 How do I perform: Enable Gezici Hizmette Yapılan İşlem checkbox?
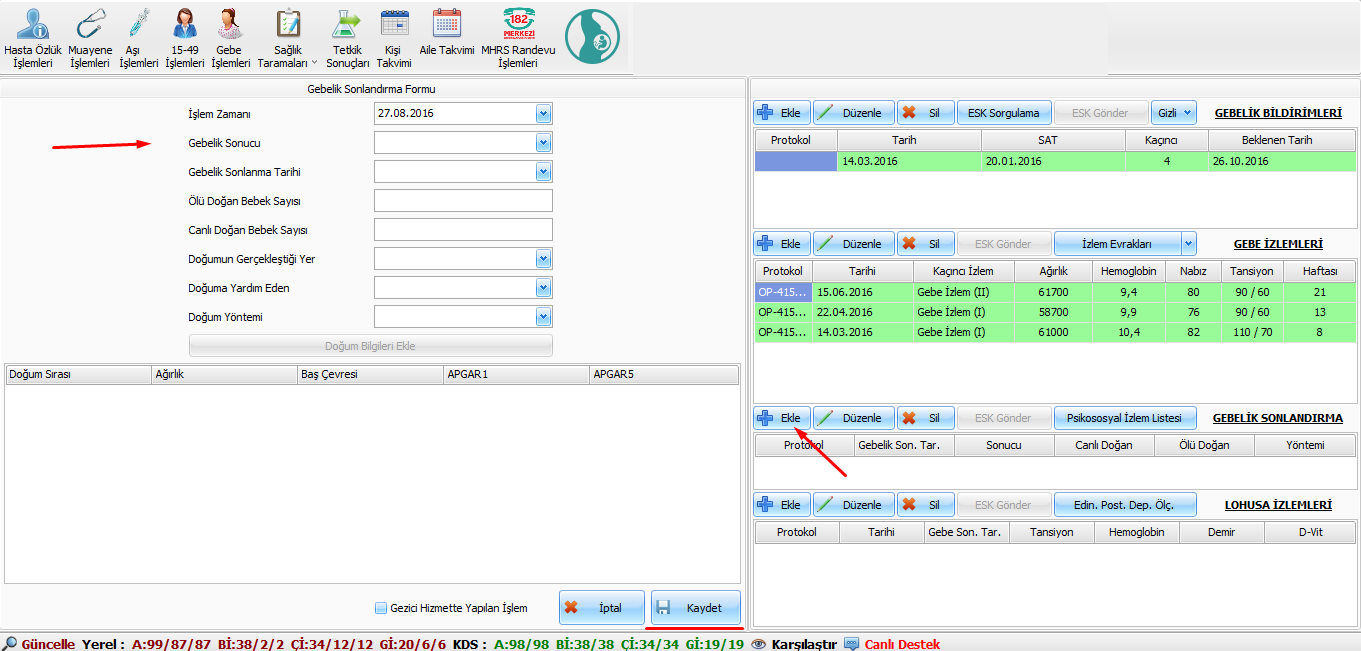click(381, 608)
